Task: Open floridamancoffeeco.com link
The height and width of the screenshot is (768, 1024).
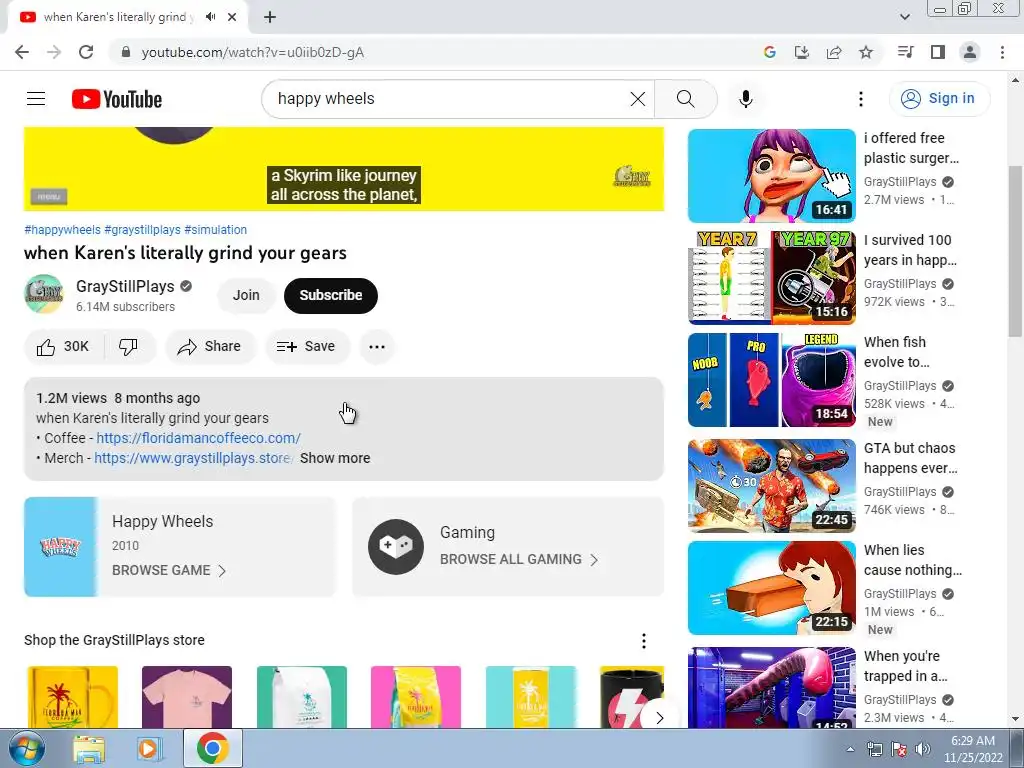Action: click(199, 438)
